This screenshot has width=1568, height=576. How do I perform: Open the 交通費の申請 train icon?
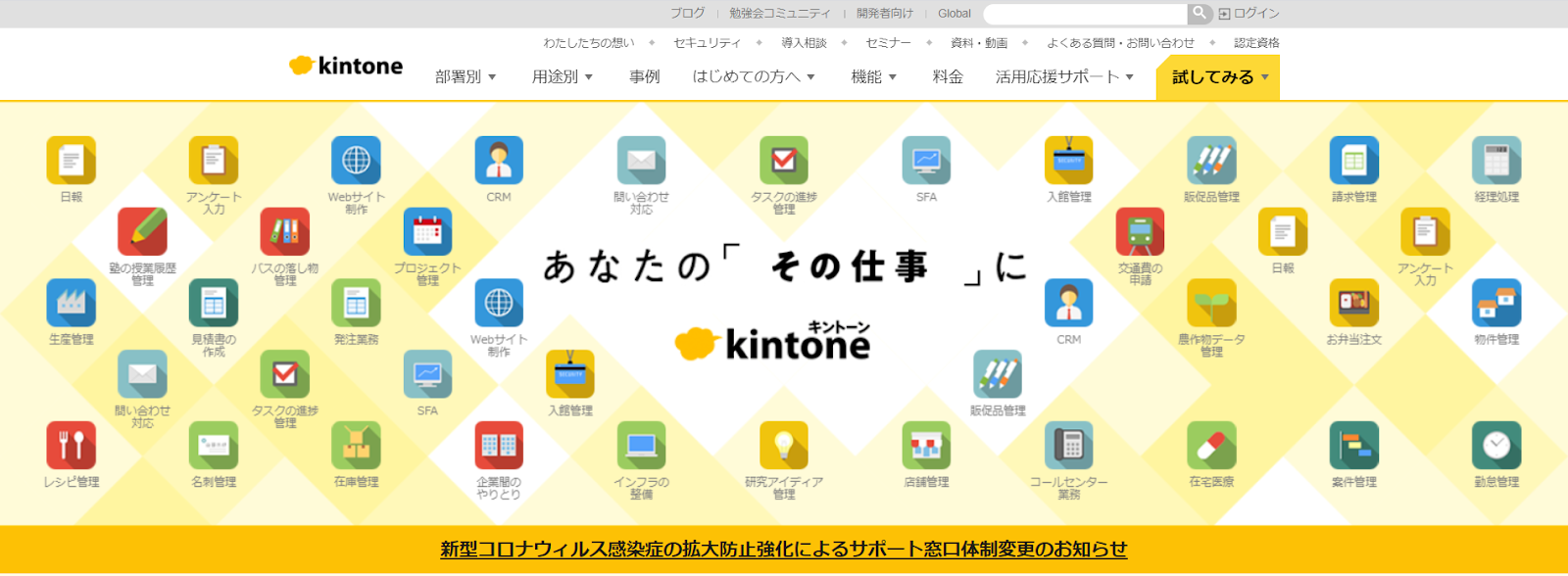pyautogui.click(x=1141, y=232)
